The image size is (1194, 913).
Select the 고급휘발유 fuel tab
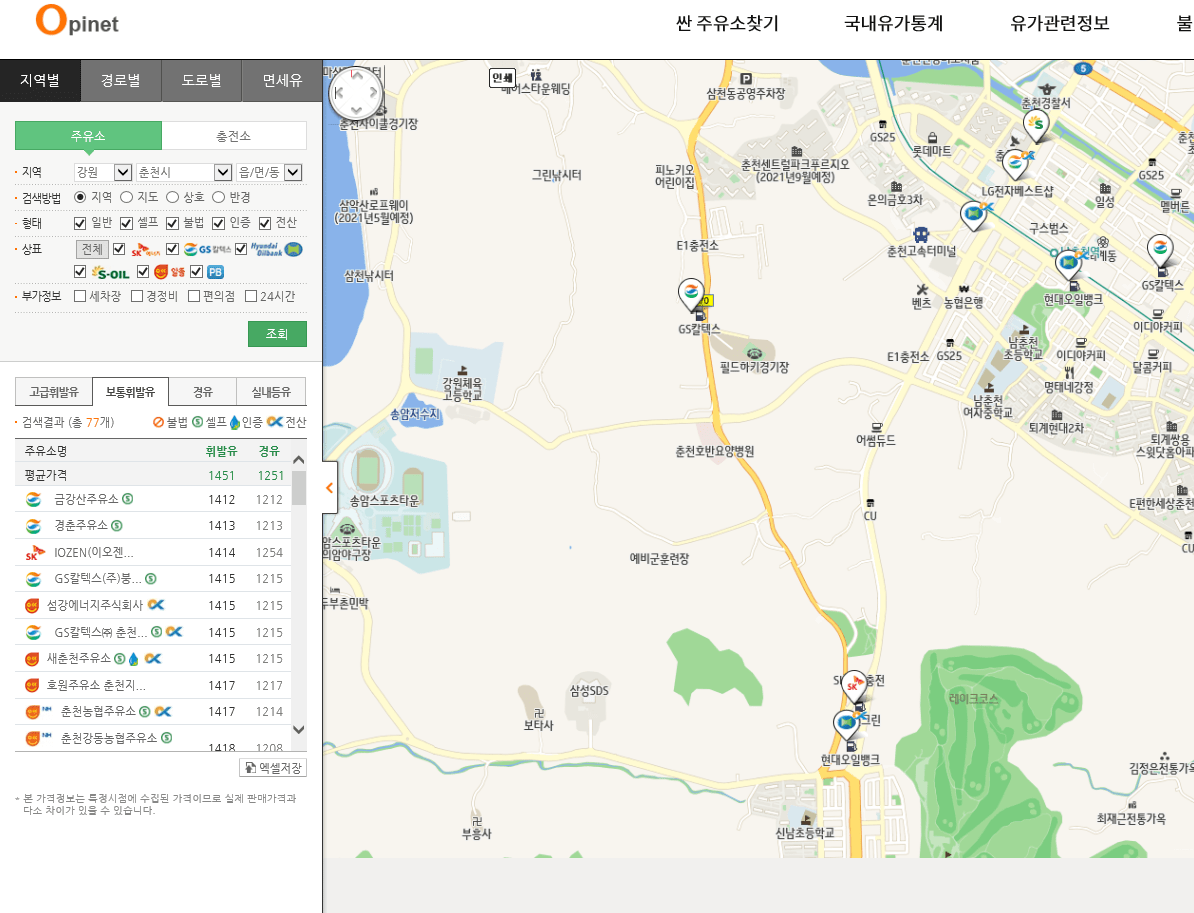[x=54, y=392]
